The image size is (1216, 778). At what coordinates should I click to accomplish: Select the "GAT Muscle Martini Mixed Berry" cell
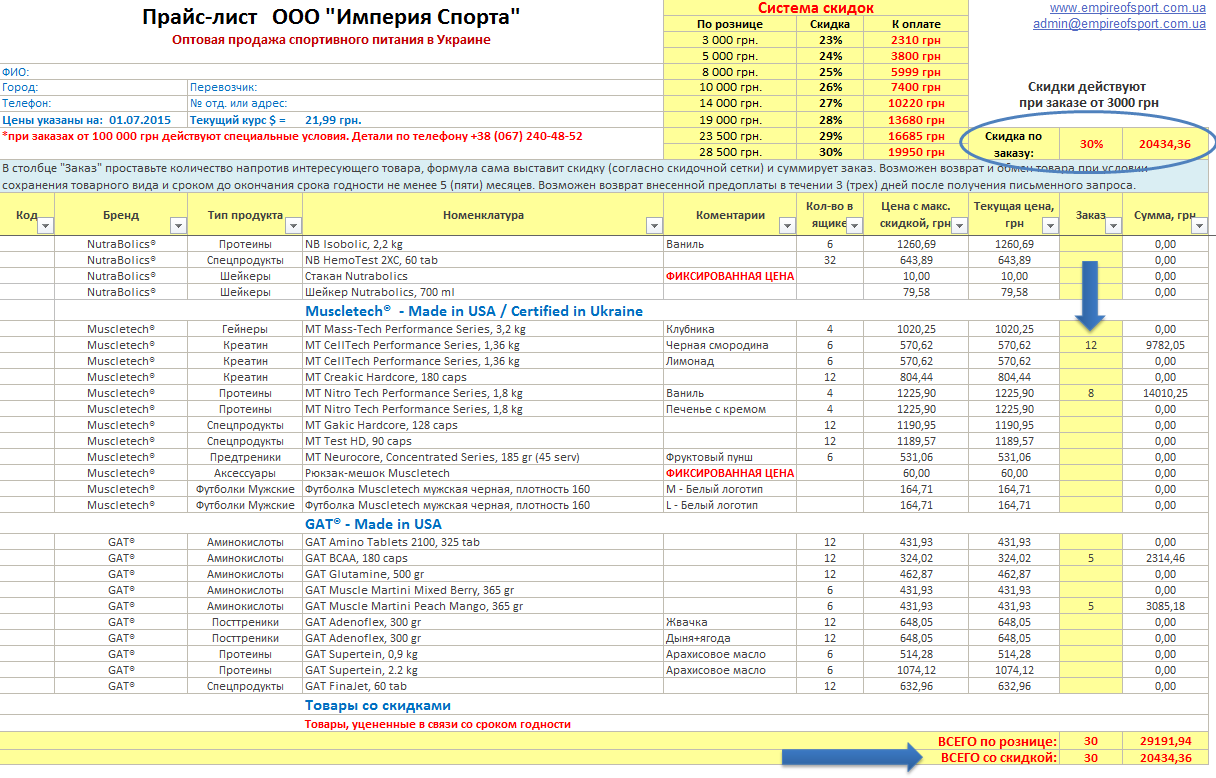pyautogui.click(x=482, y=590)
